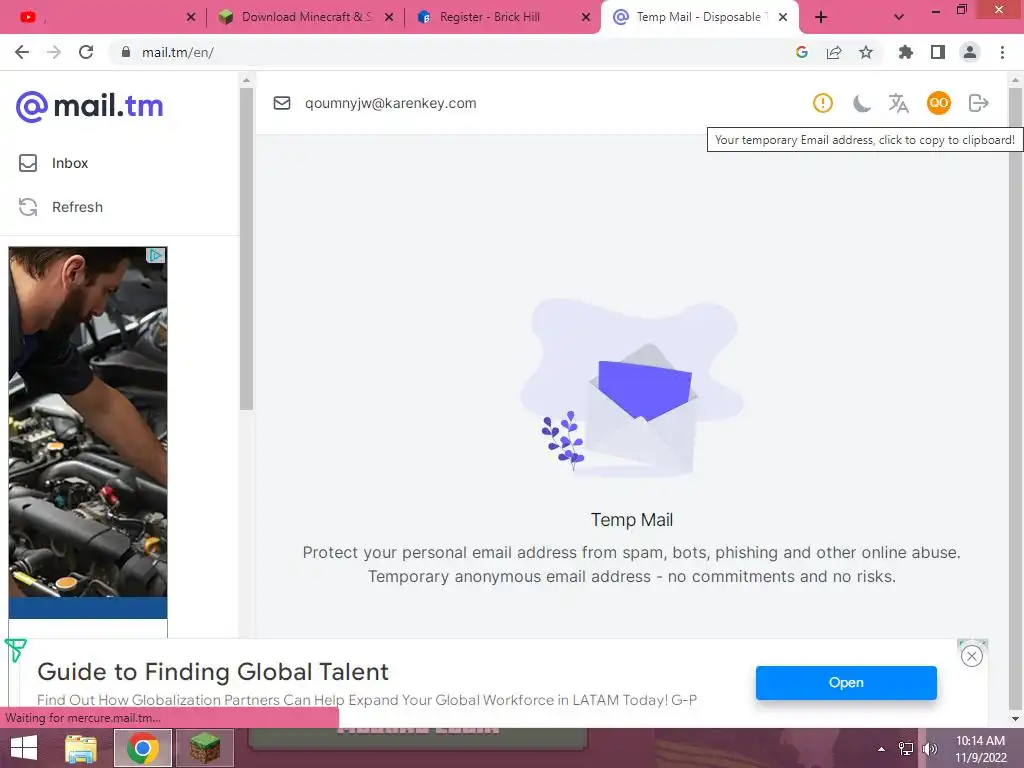Reload the current page
The height and width of the screenshot is (768, 1024).
point(86,52)
